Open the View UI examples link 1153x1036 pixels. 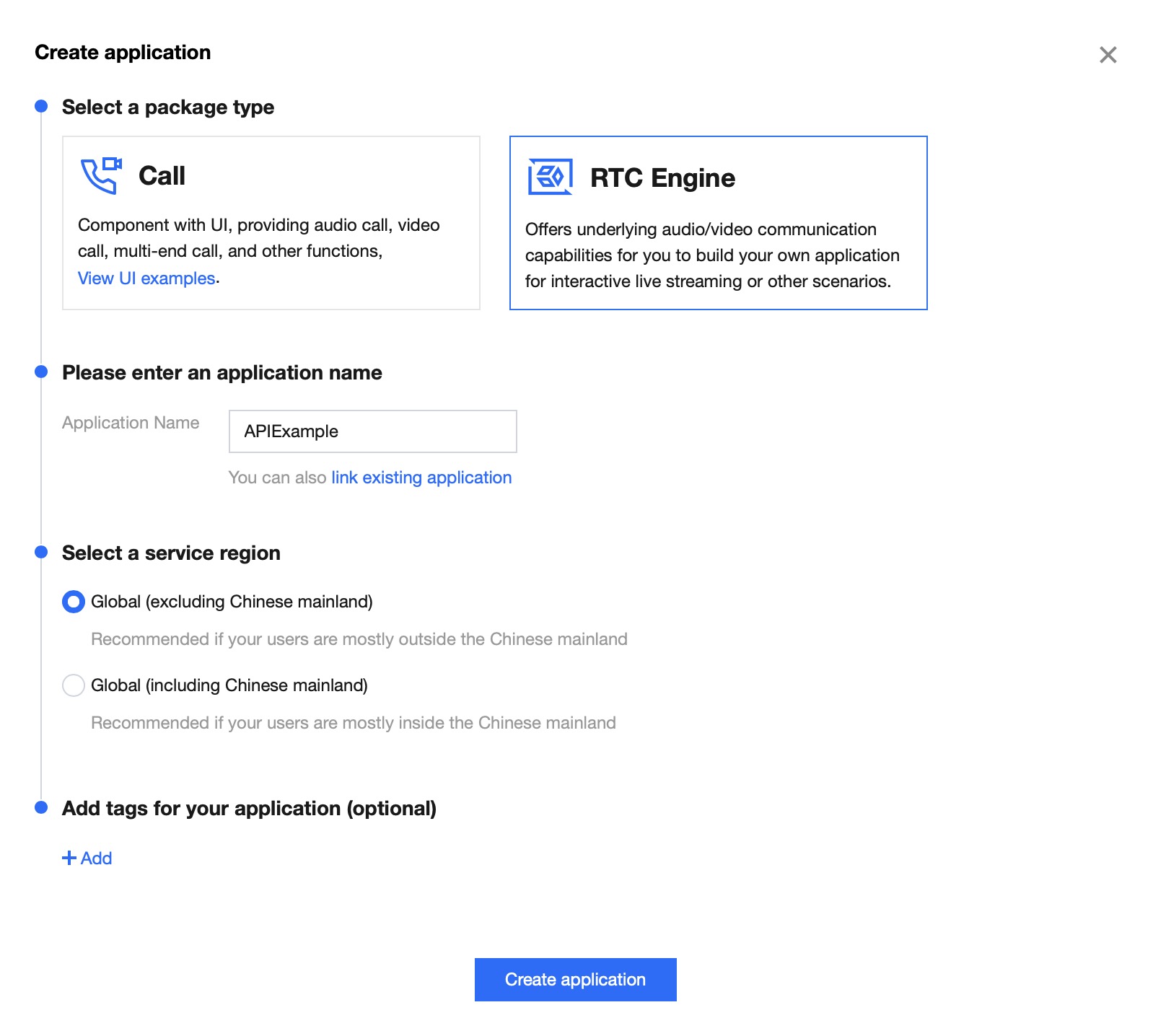coord(146,278)
